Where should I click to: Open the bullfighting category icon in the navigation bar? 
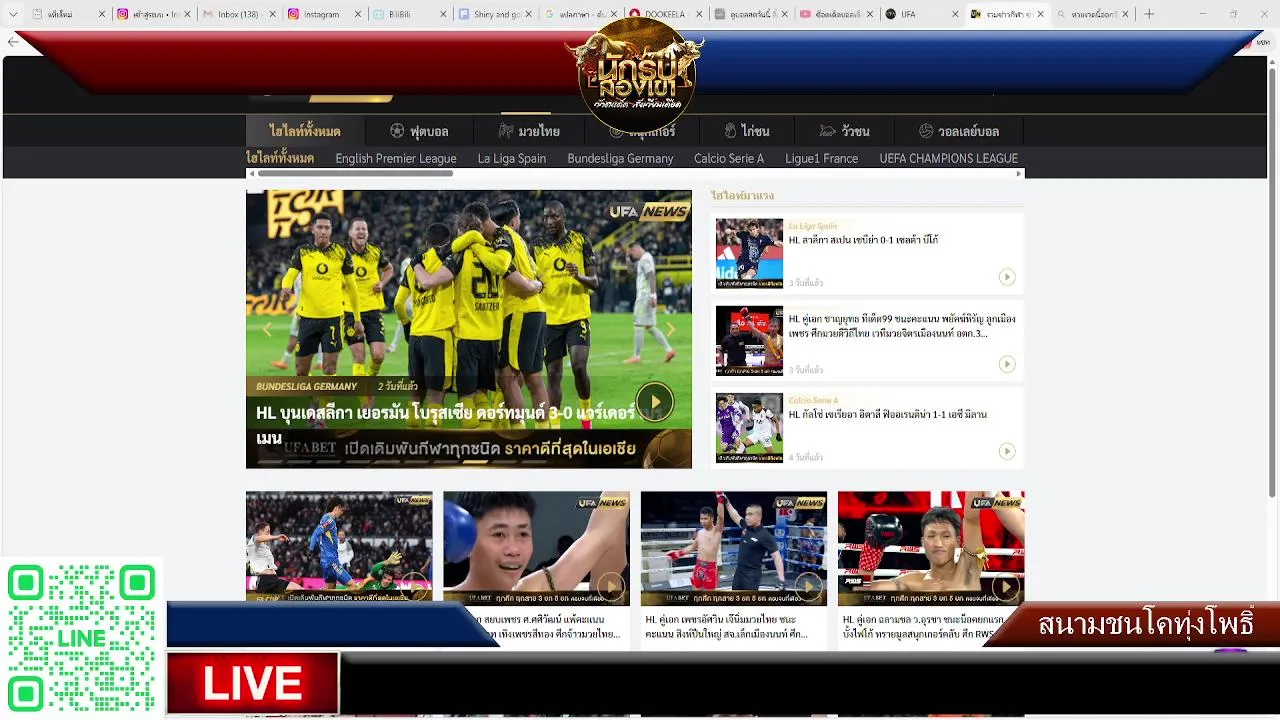pyautogui.click(x=827, y=131)
